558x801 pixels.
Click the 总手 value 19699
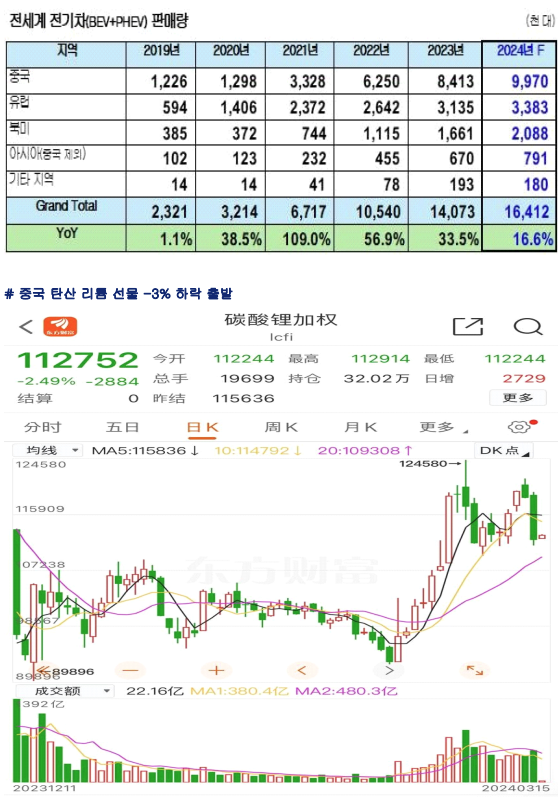(x=247, y=379)
